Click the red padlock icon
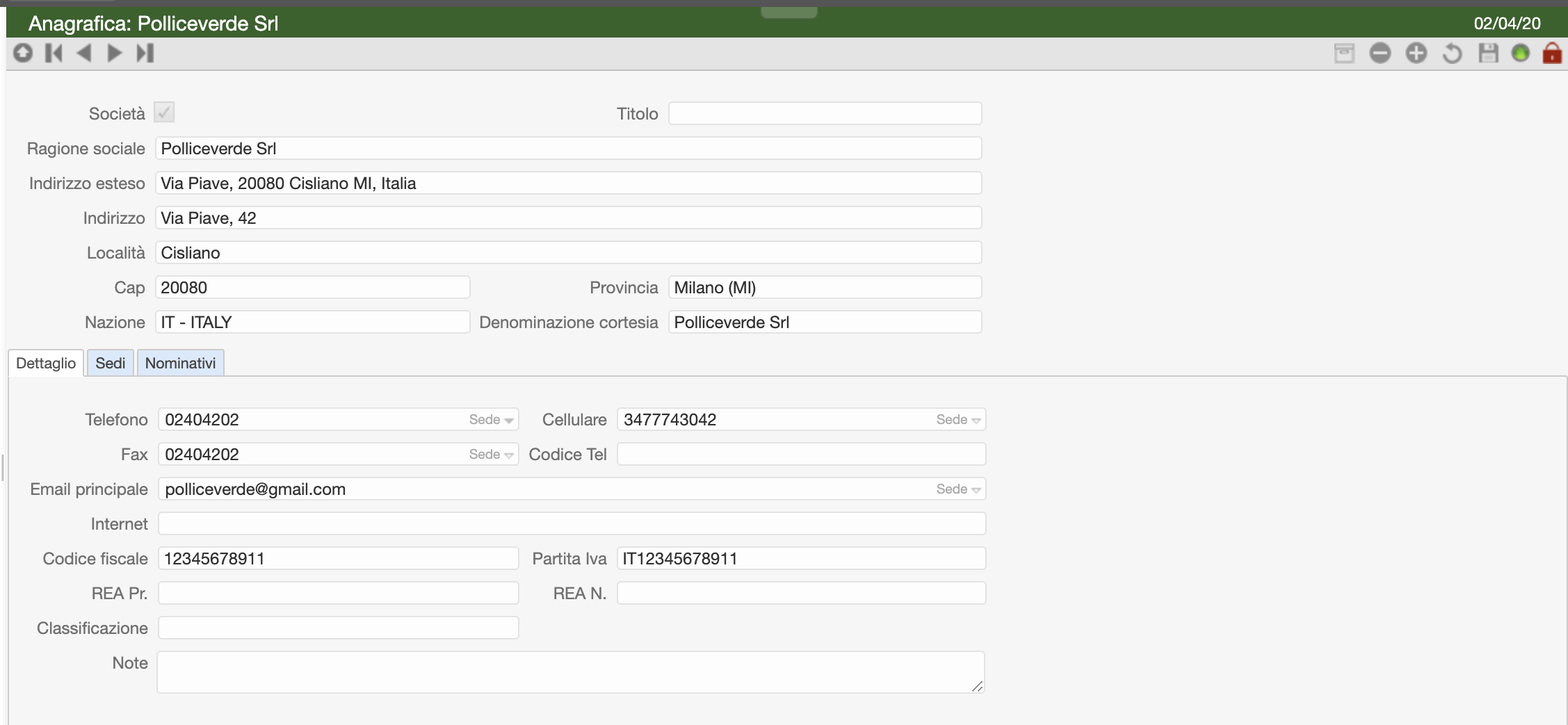The height and width of the screenshot is (725, 1568). (x=1552, y=53)
